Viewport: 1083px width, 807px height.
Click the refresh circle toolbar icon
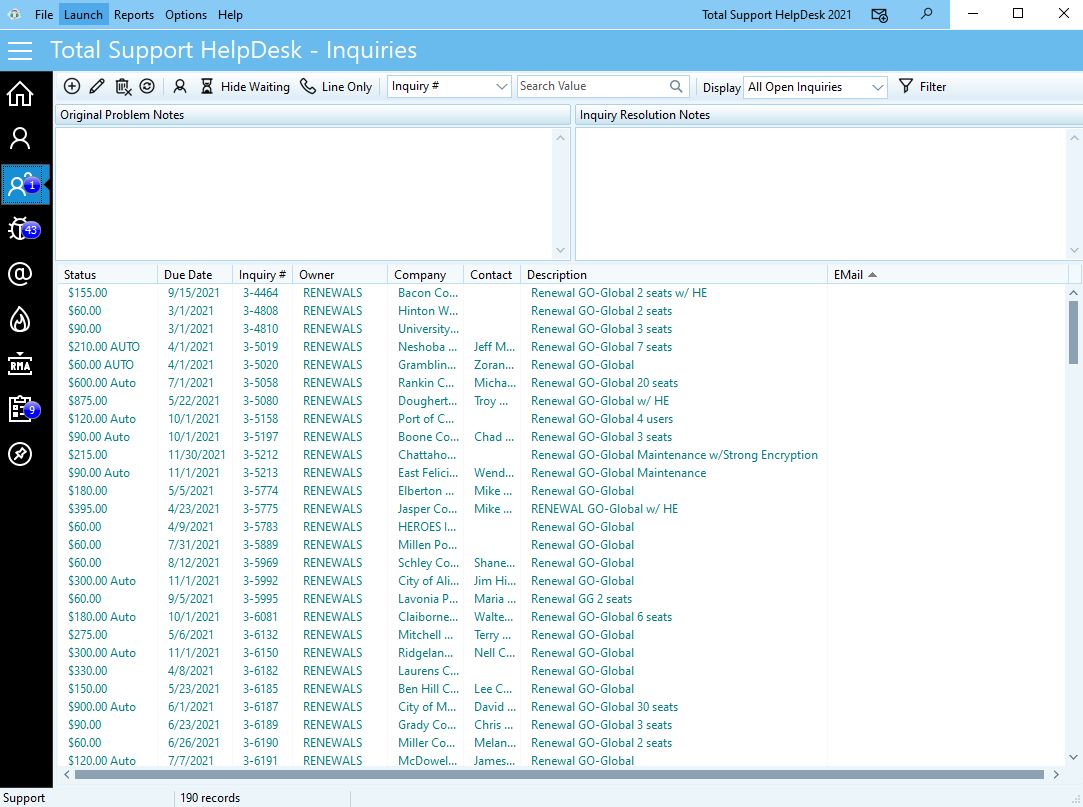(147, 86)
